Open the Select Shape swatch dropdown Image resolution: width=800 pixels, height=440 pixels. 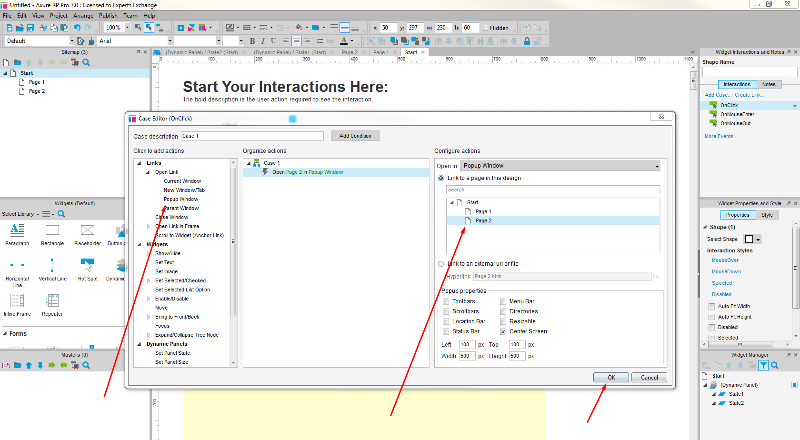758,239
